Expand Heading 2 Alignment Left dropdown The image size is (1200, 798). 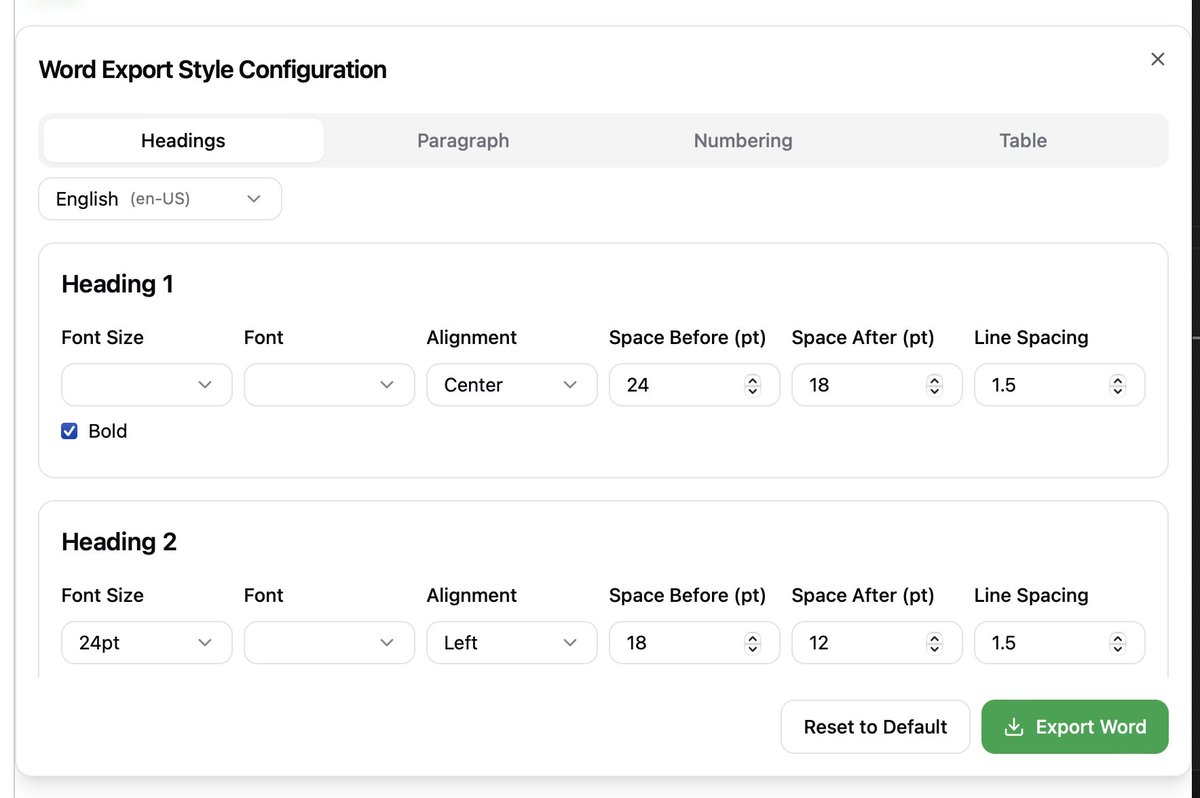[511, 643]
